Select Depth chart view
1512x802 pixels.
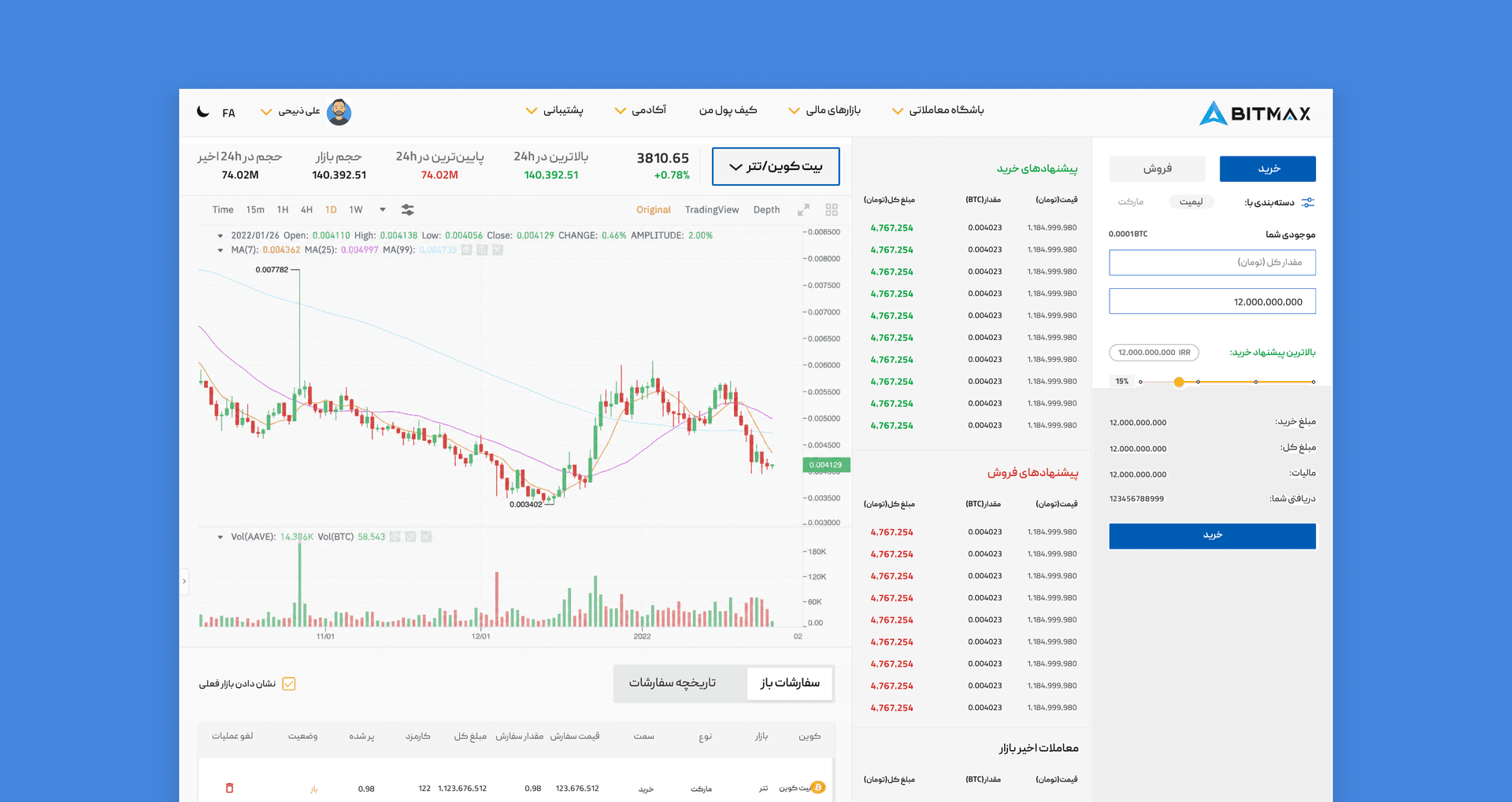click(x=766, y=209)
